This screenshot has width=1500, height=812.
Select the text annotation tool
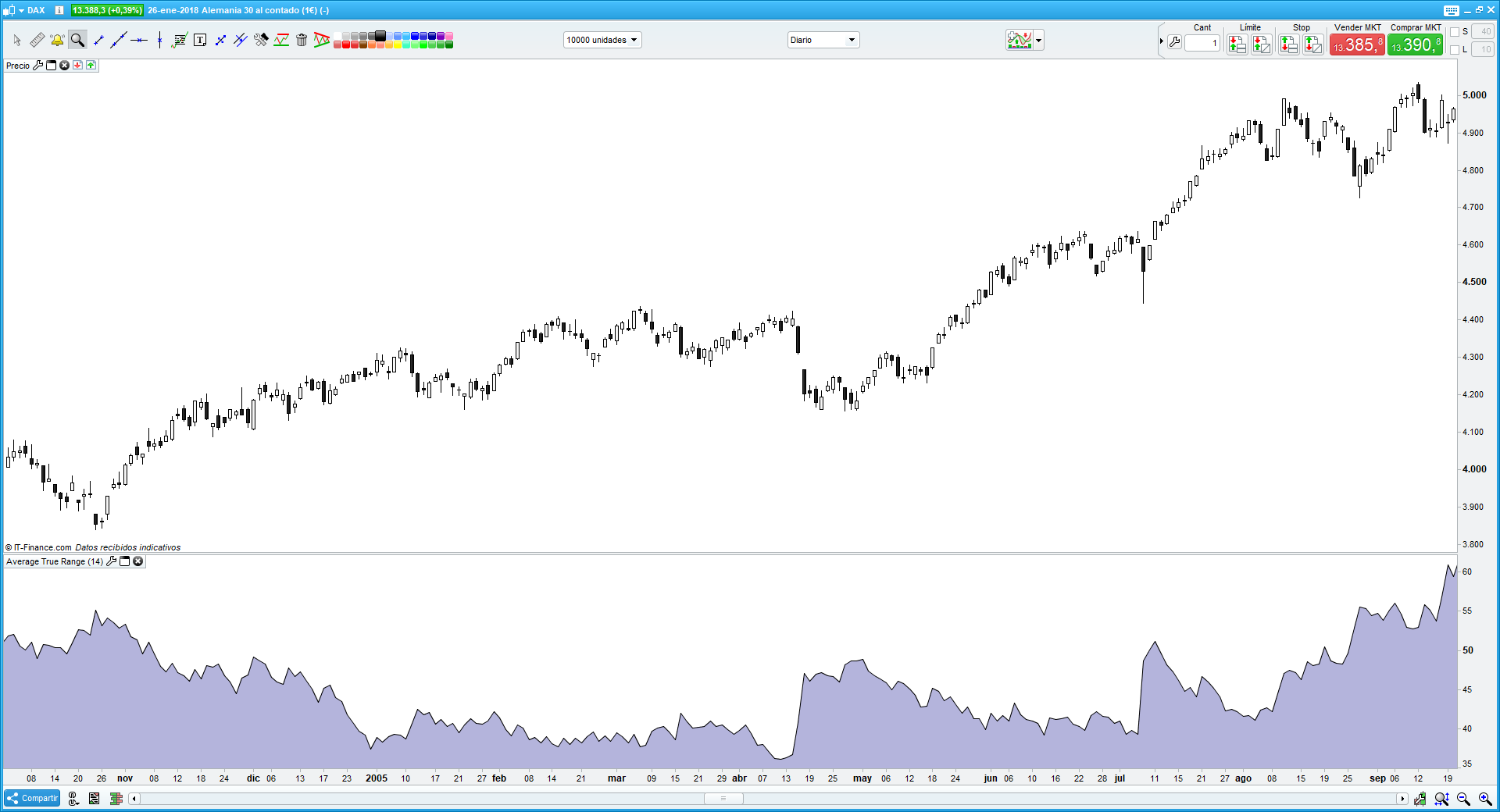[200, 40]
